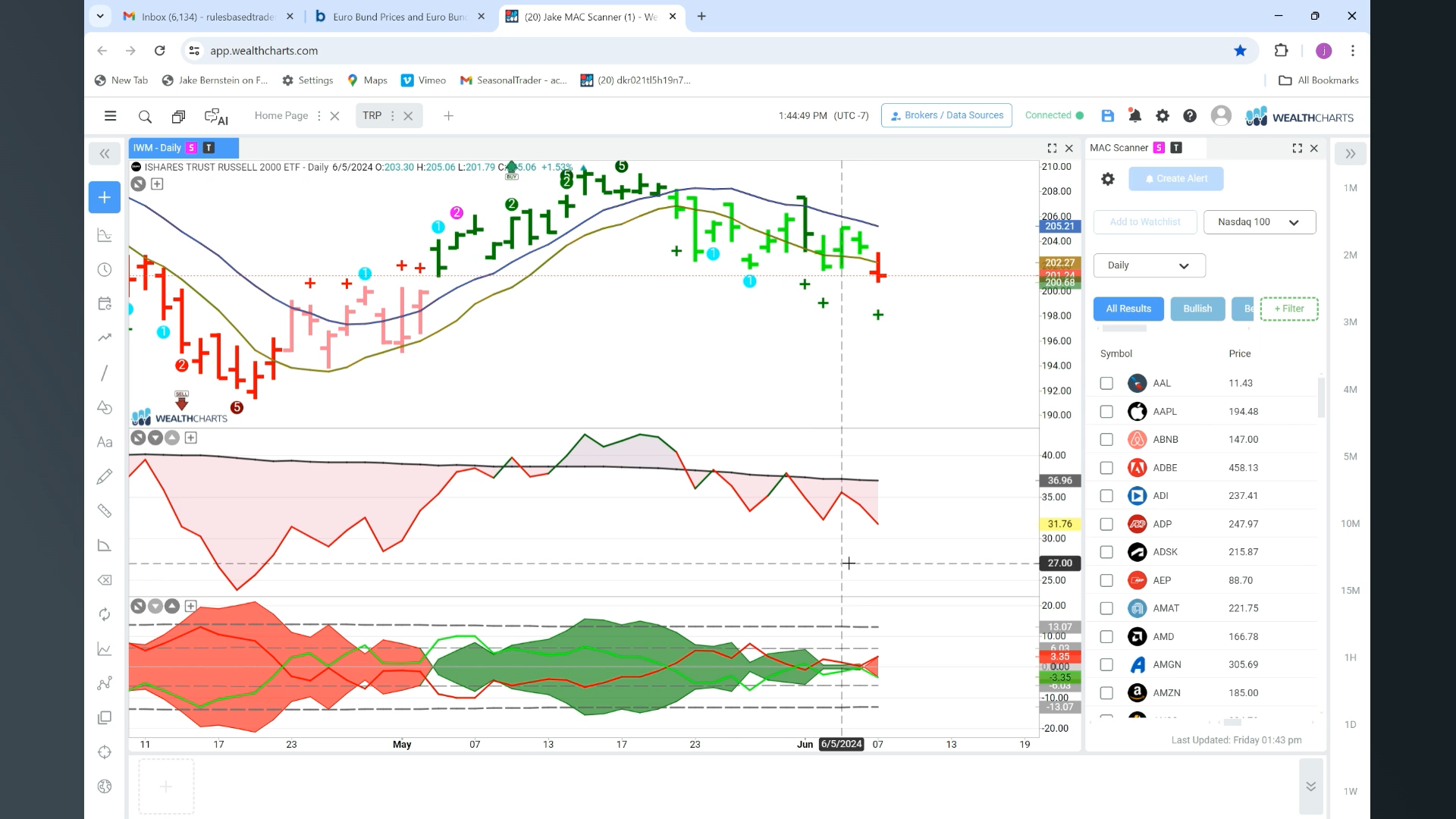Image resolution: width=1456 pixels, height=819 pixels.
Task: Open the SeasonalTrader bookmark
Action: click(x=513, y=80)
